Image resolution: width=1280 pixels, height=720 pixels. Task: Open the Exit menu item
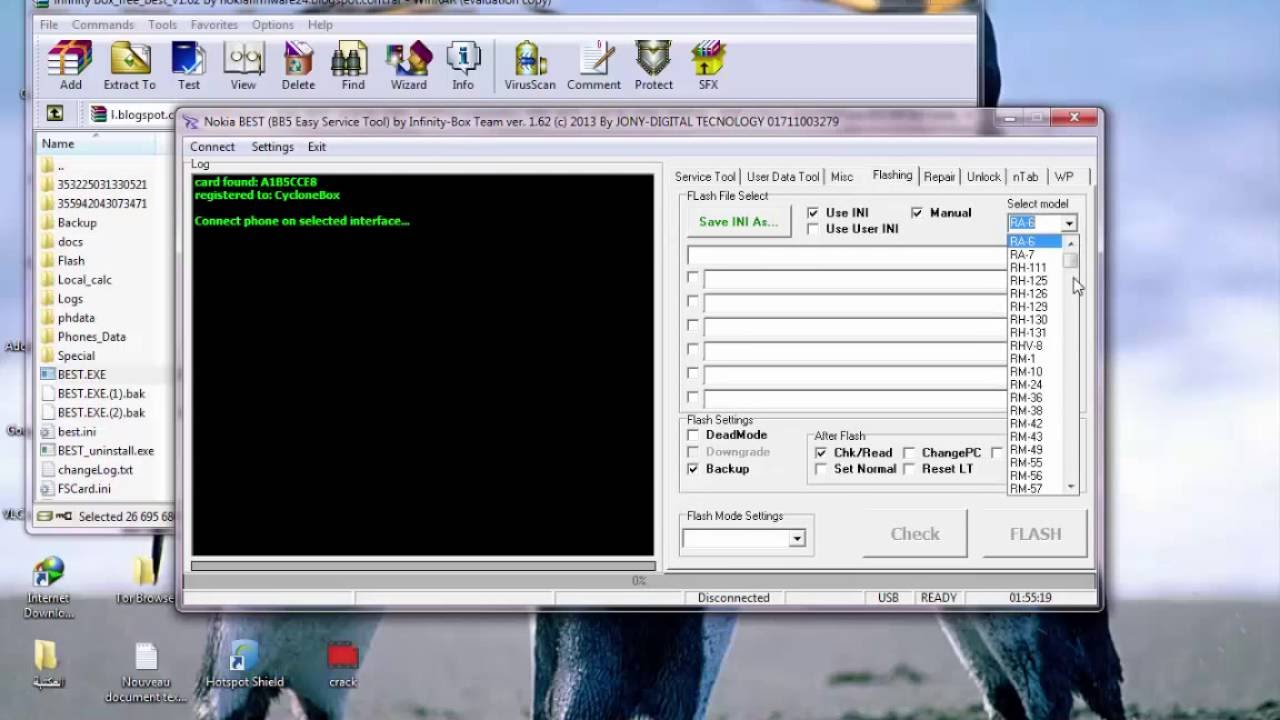click(x=317, y=147)
